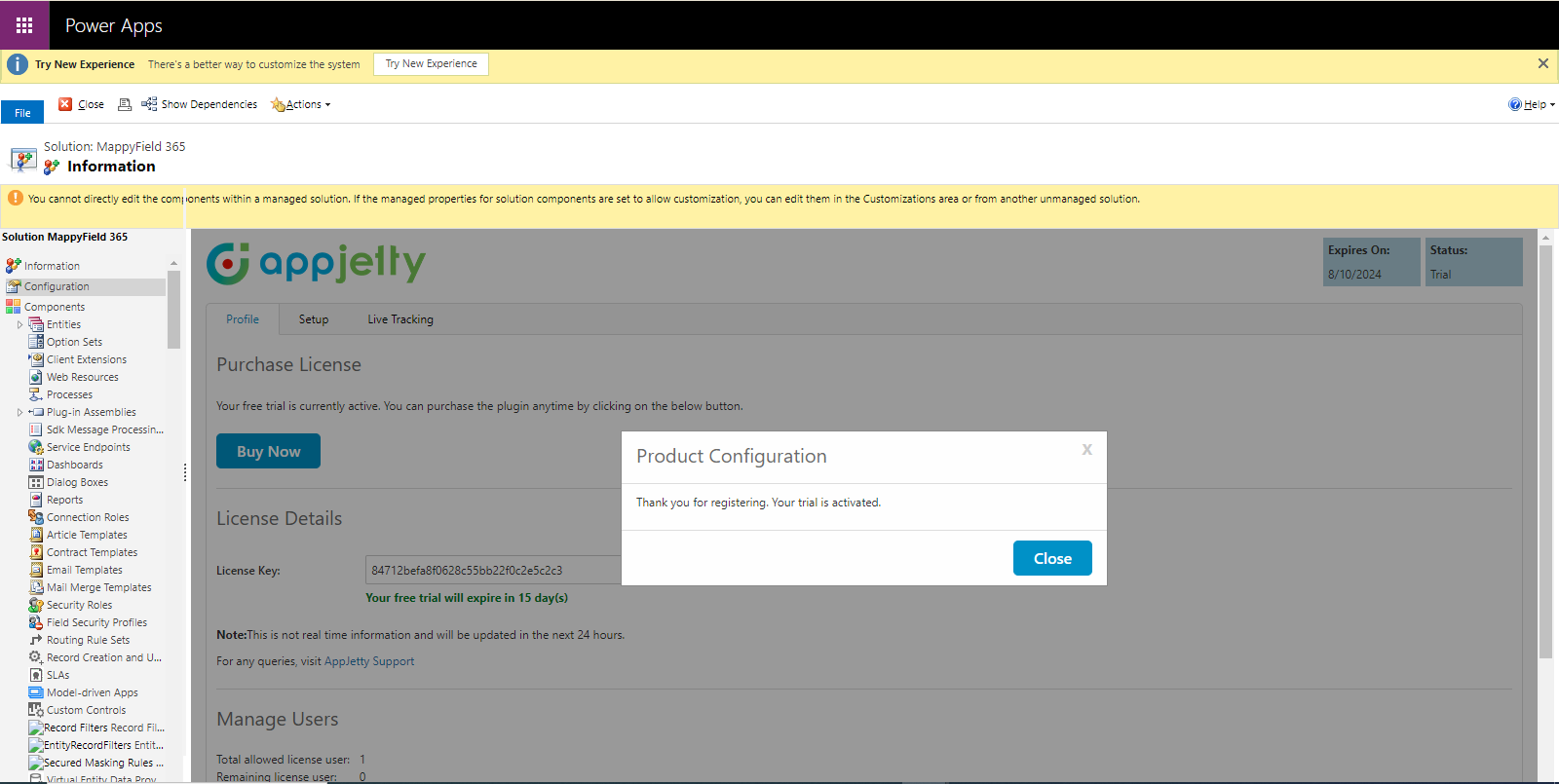
Task: Select Record Creation and Update tree item
Action: (104, 657)
